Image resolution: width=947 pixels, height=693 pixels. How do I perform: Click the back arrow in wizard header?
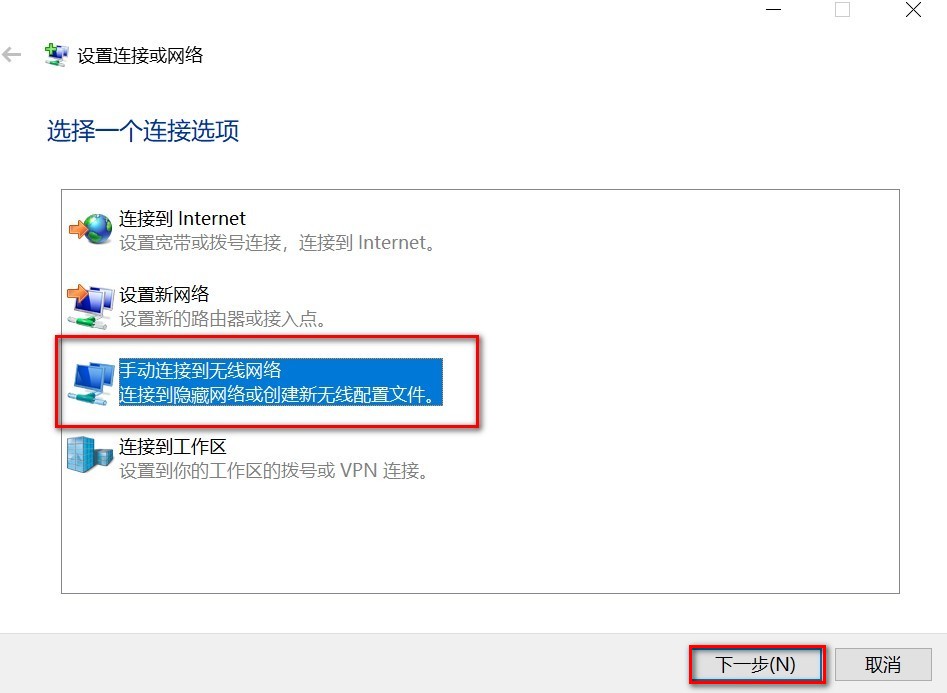click(11, 55)
